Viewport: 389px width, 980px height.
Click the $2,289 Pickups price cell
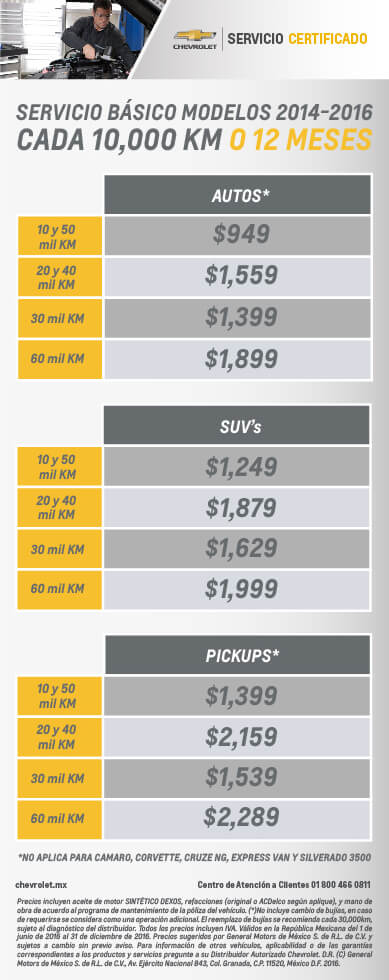[238, 818]
